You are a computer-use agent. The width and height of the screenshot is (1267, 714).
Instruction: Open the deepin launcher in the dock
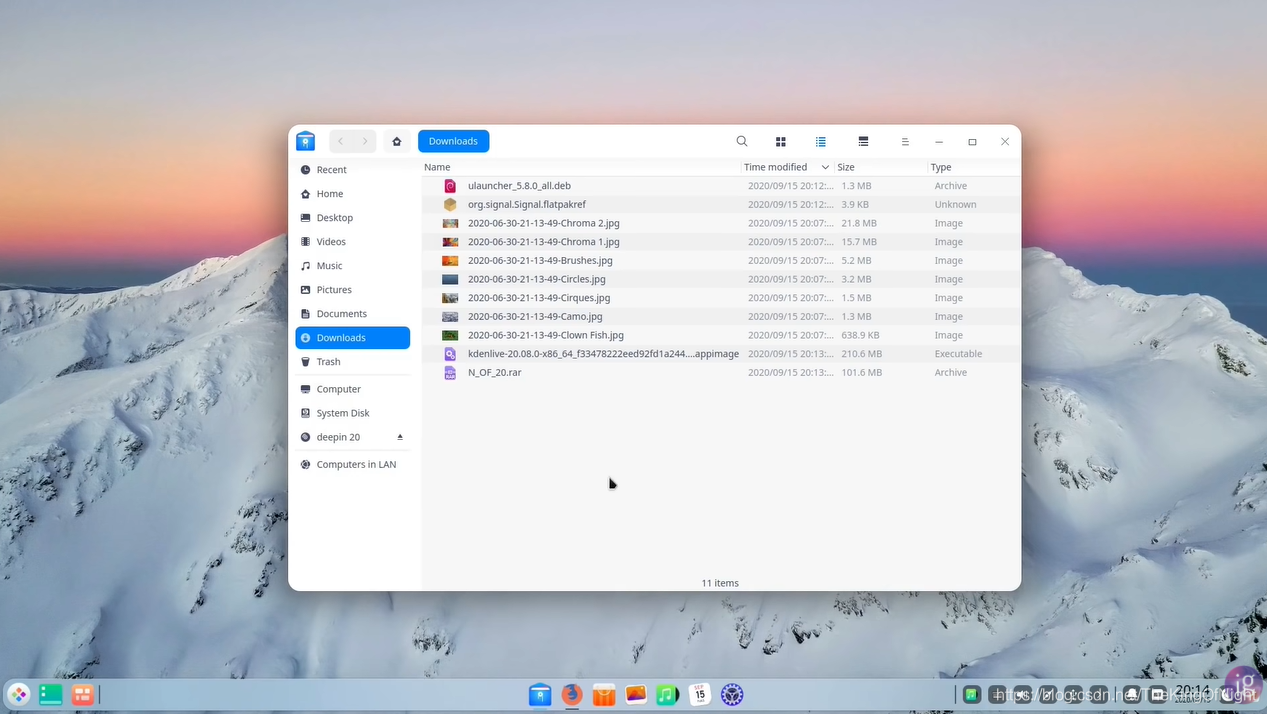coord(19,694)
